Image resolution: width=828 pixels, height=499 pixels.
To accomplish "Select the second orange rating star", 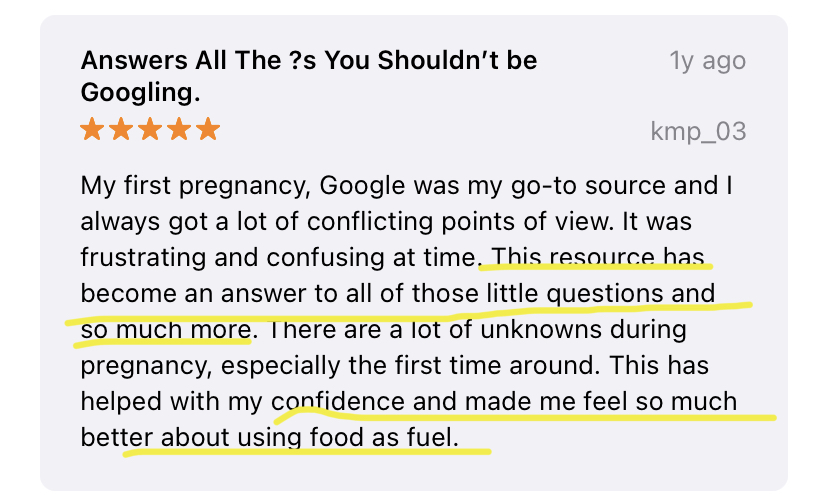I will point(121,129).
